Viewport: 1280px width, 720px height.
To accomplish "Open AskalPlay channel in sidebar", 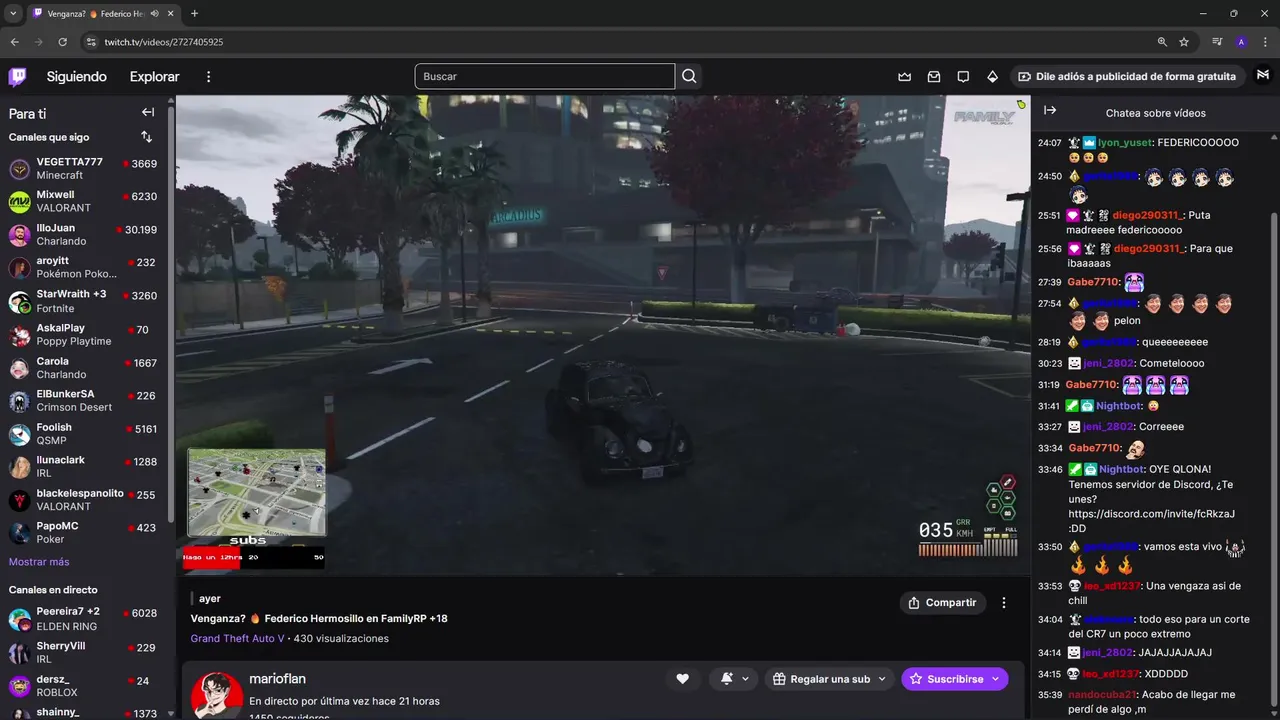I will click(83, 334).
